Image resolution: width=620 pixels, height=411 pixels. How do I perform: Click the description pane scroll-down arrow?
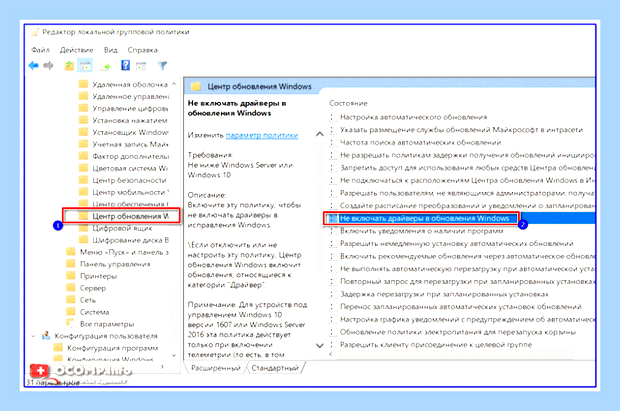pos(319,345)
